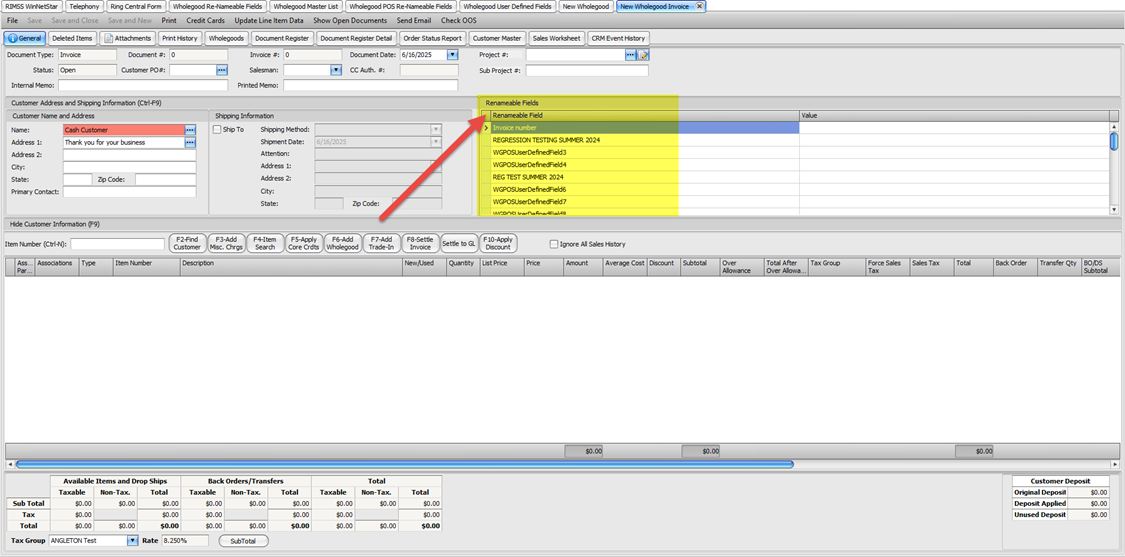This screenshot has width=1125, height=557.
Task: Switch to RIMSS WinNetStar window tab
Action: 31,6
